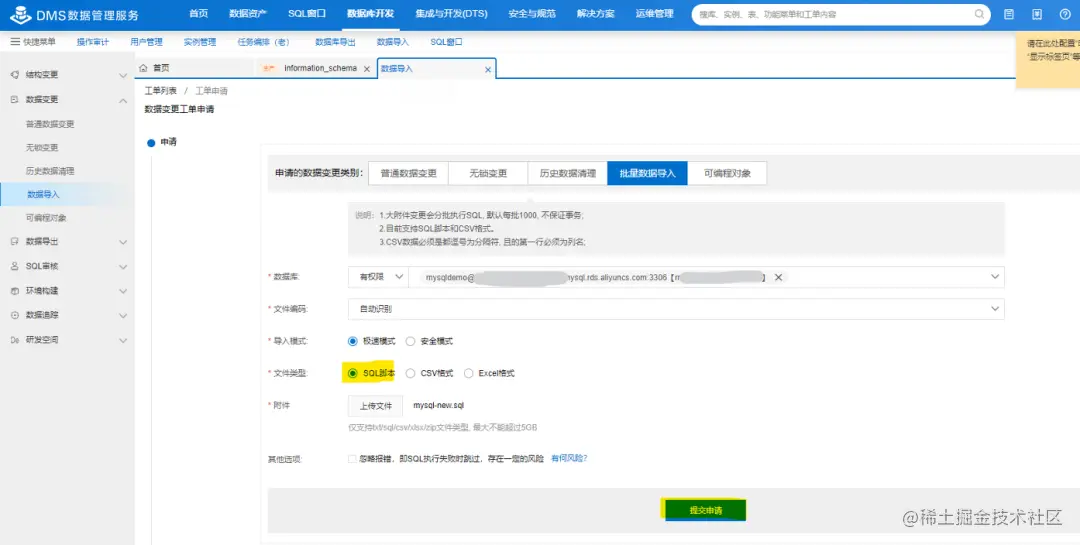
Task: Click the 数据变更 sidebar icon
Action: [14, 99]
